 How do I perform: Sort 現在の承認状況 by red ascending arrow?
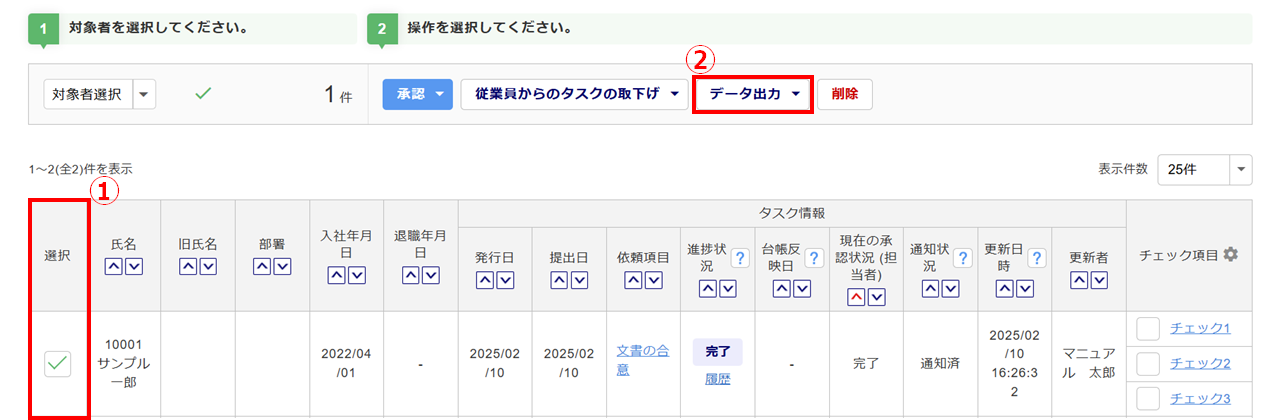pos(856,297)
